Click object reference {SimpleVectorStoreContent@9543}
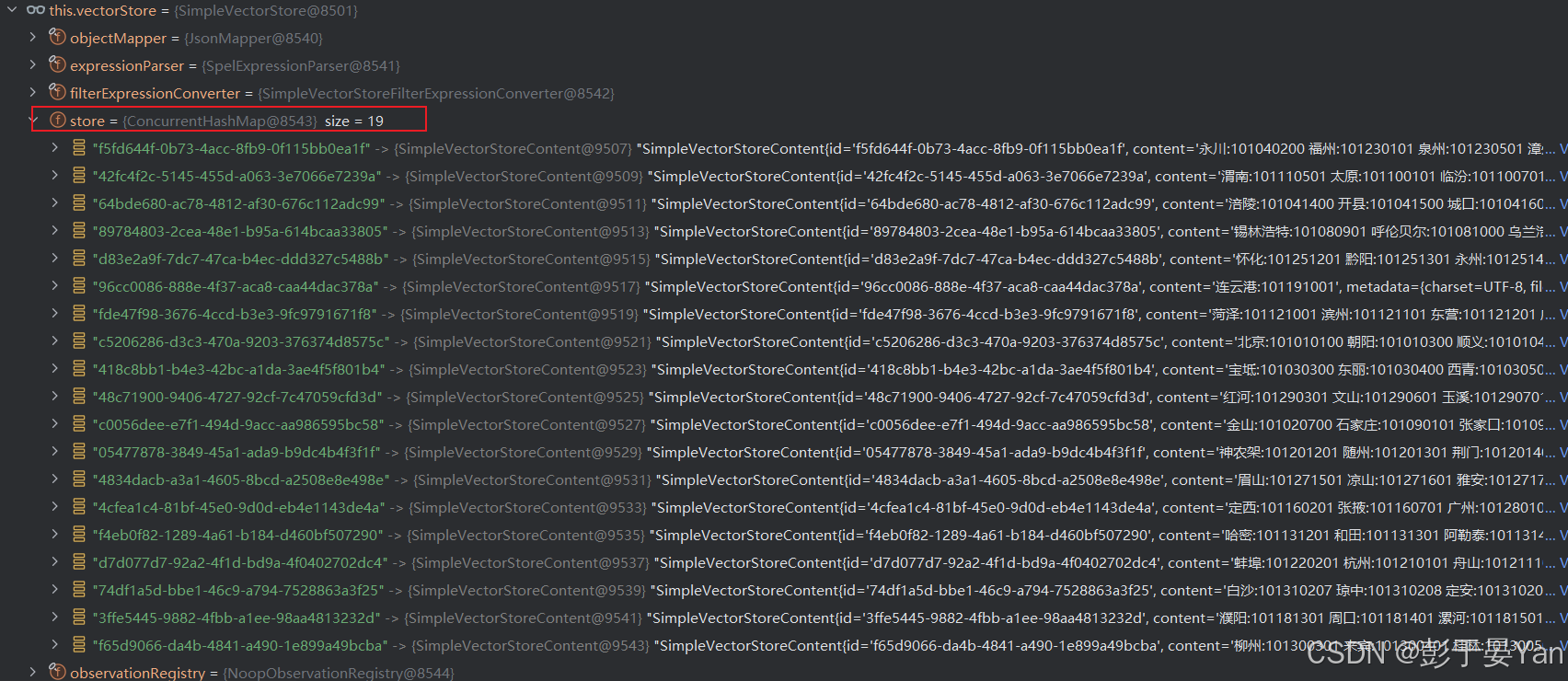Viewport: 1568px width, 681px height. (x=530, y=646)
